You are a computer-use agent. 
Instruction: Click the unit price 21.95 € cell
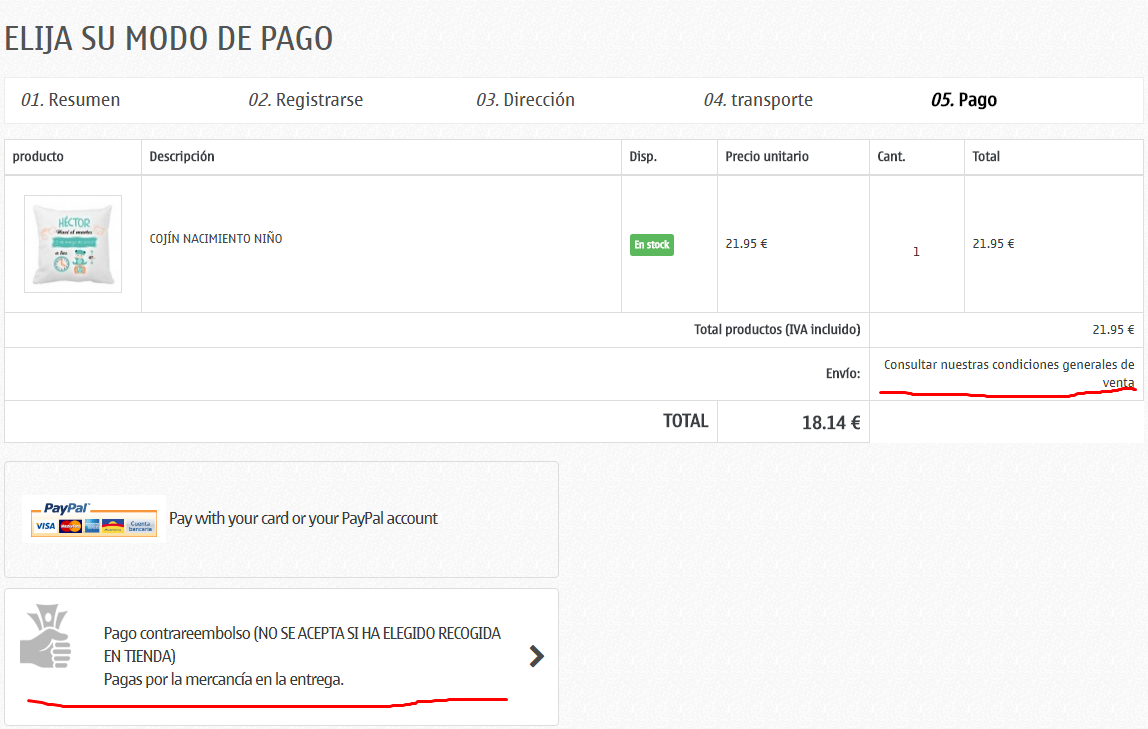(x=746, y=244)
